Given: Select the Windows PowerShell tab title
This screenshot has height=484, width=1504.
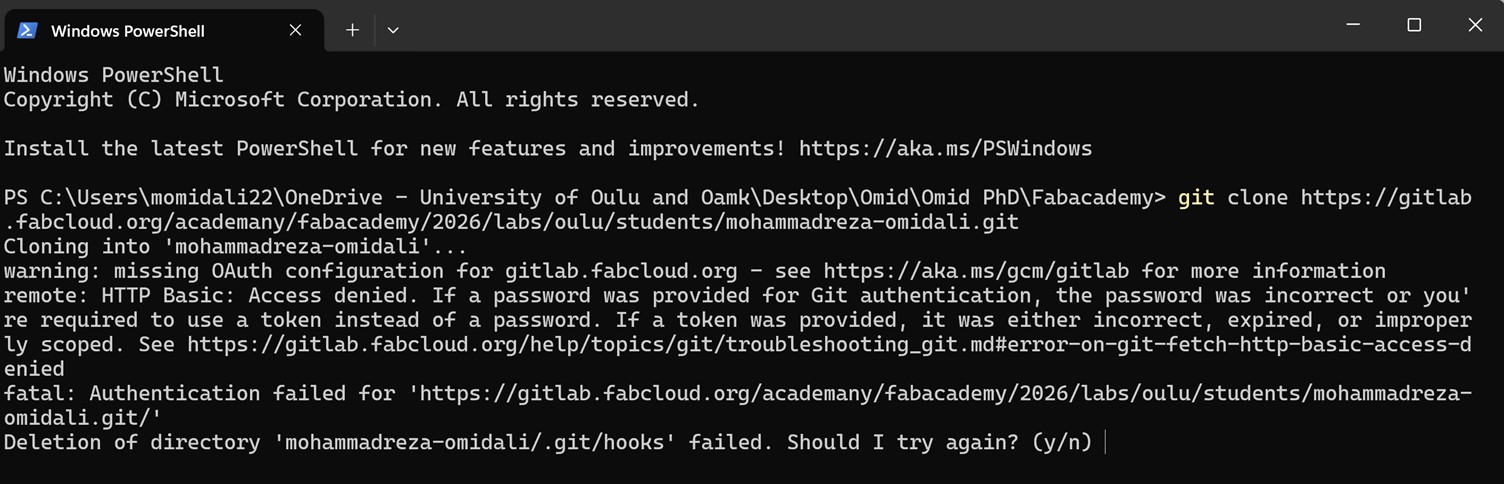Looking at the screenshot, I should (128, 31).
